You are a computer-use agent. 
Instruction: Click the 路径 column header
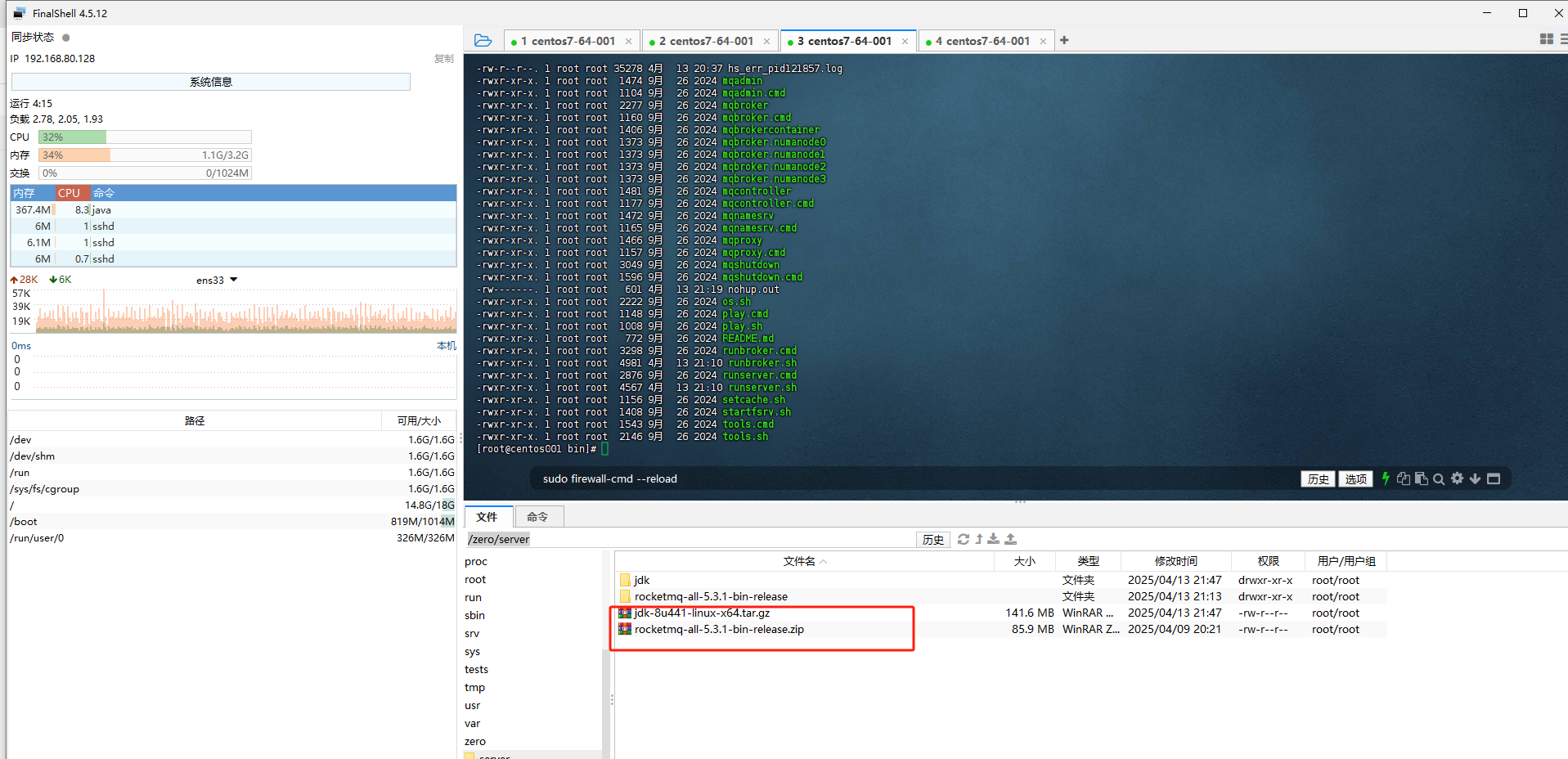195,420
